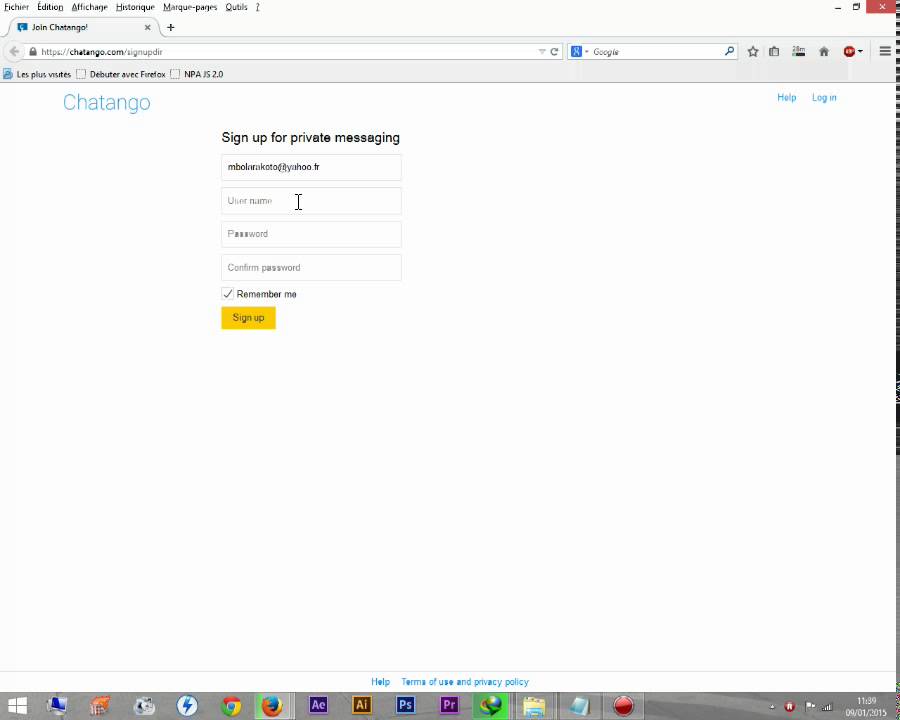Image resolution: width=900 pixels, height=720 pixels.
Task: Open the Firefox hamburger menu
Action: (x=884, y=51)
